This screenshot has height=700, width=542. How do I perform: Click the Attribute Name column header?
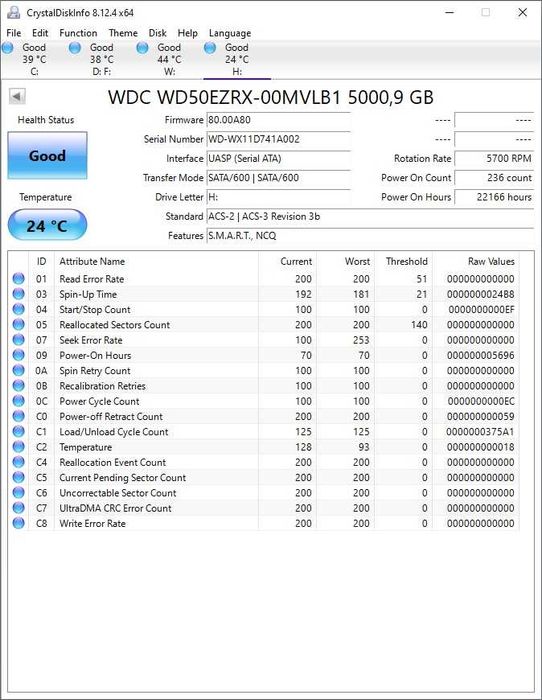click(156, 261)
